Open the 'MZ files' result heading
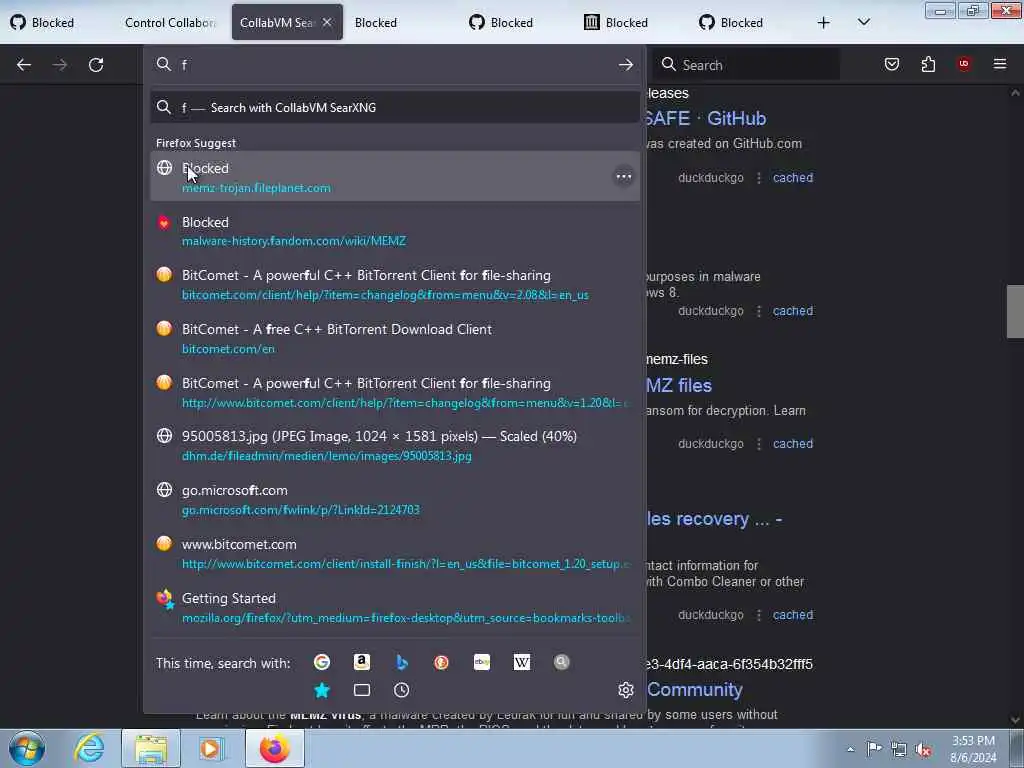The height and width of the screenshot is (768, 1024). [x=679, y=385]
